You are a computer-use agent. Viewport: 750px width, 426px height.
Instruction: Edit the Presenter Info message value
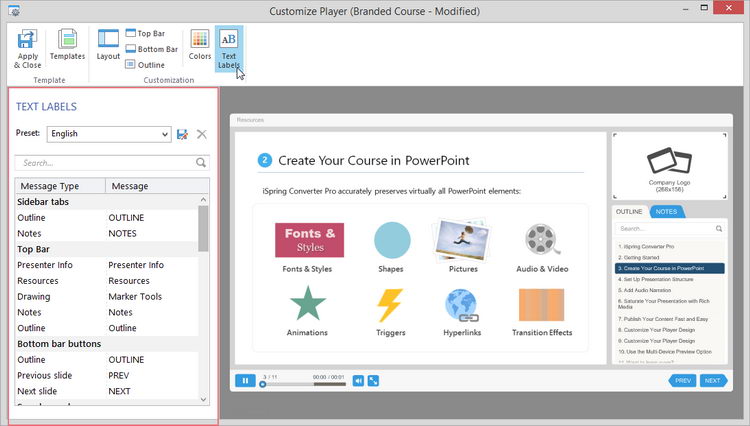pyautogui.click(x=136, y=265)
